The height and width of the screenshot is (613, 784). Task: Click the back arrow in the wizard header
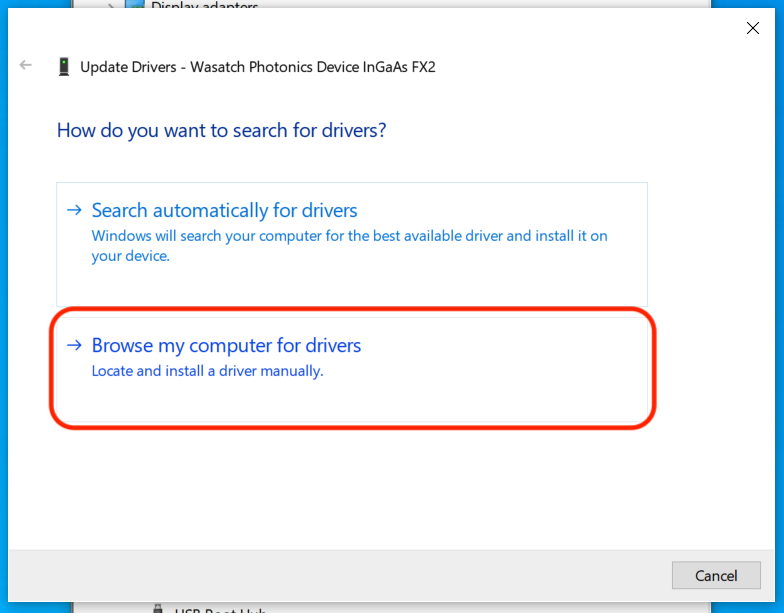(26, 66)
